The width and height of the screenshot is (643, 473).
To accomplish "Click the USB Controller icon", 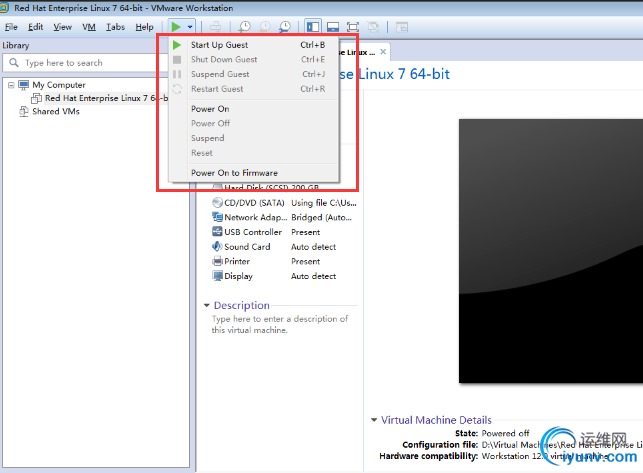I will click(x=217, y=232).
